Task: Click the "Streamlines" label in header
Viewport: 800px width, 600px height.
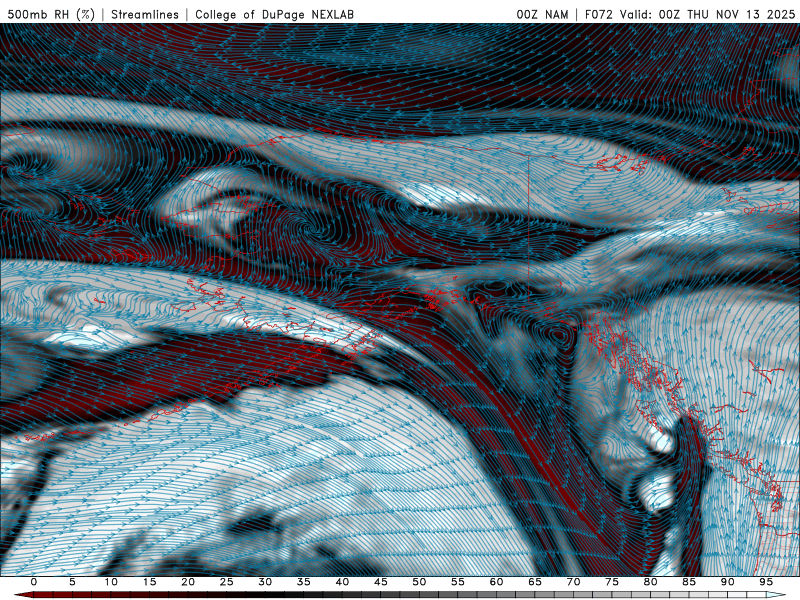Action: pos(145,14)
